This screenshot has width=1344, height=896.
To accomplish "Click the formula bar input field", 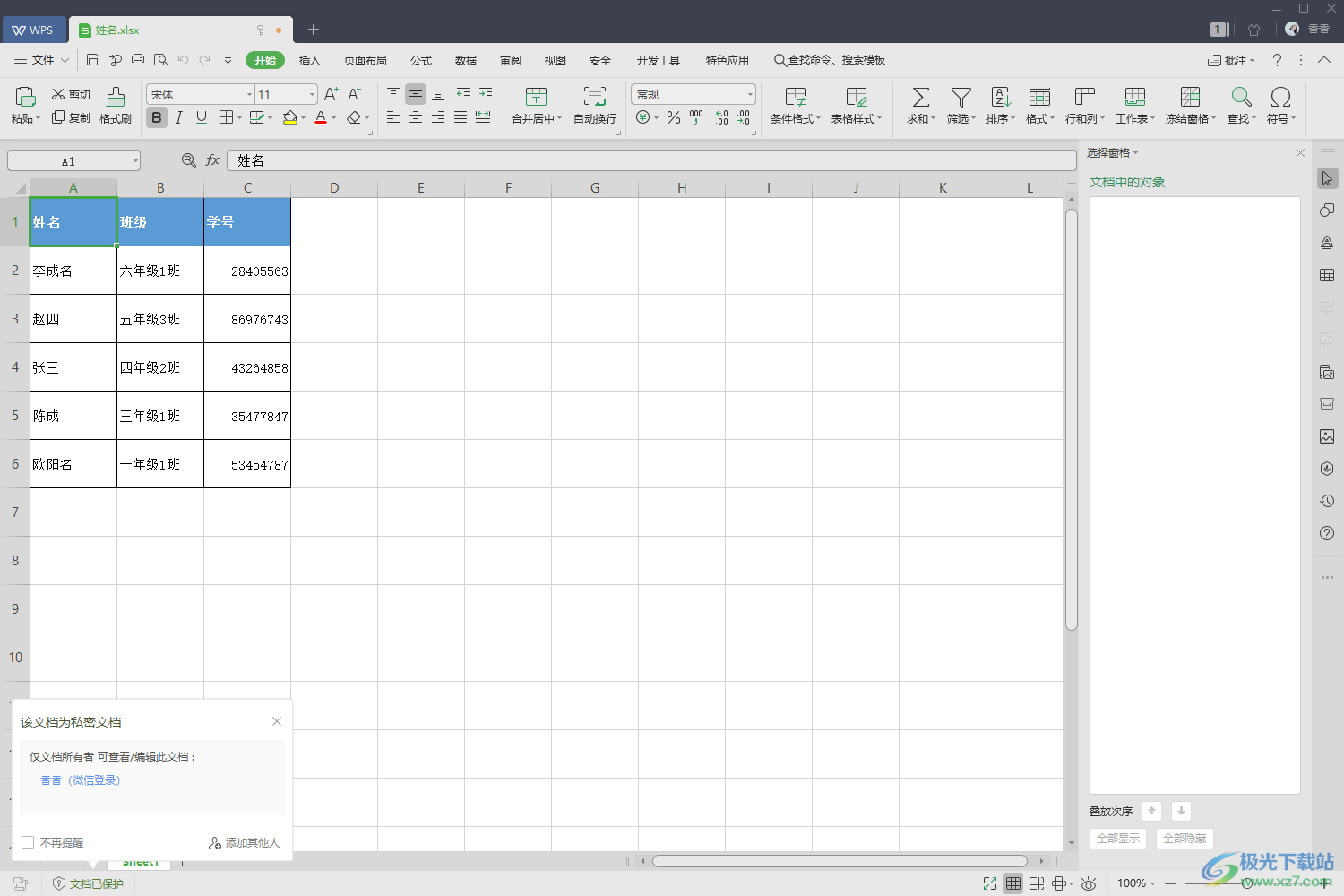I will coord(650,160).
